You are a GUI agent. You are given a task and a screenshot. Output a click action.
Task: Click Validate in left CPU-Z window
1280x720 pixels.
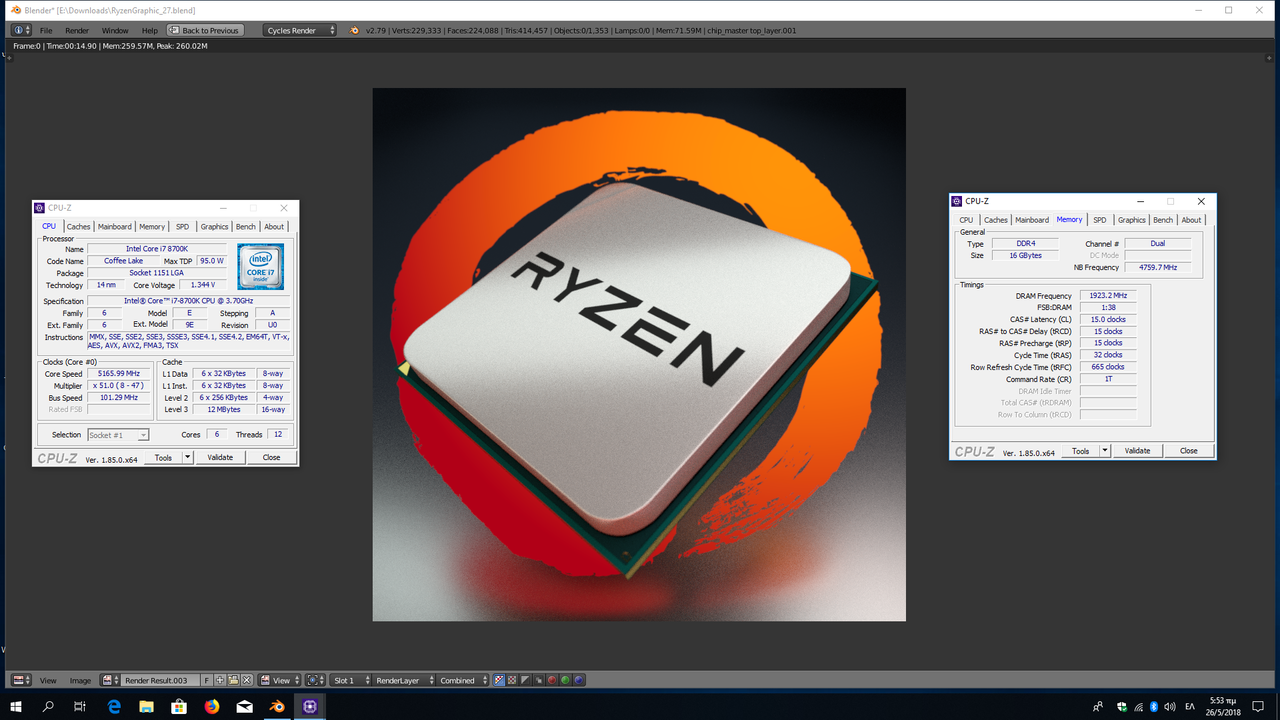(220, 457)
